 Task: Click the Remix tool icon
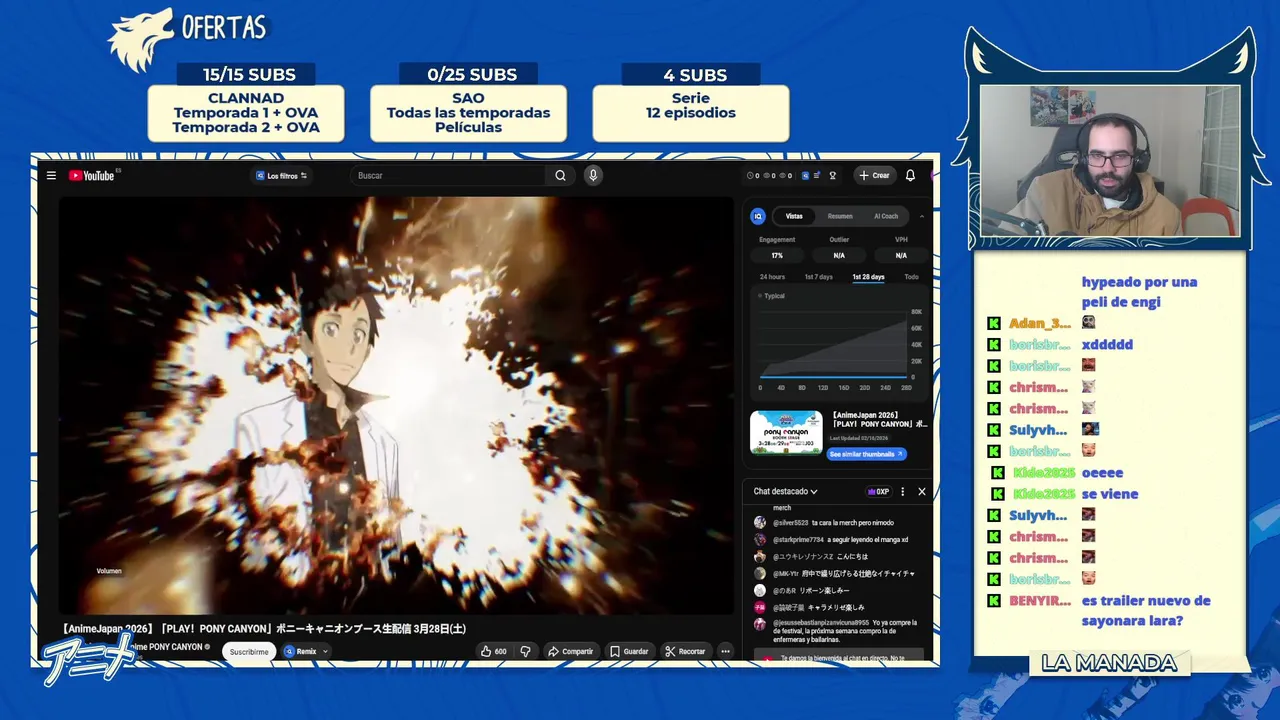click(x=289, y=651)
